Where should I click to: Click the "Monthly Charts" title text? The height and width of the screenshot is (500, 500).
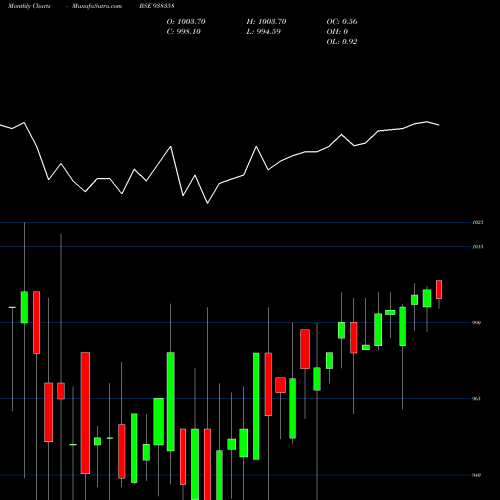point(29,6)
